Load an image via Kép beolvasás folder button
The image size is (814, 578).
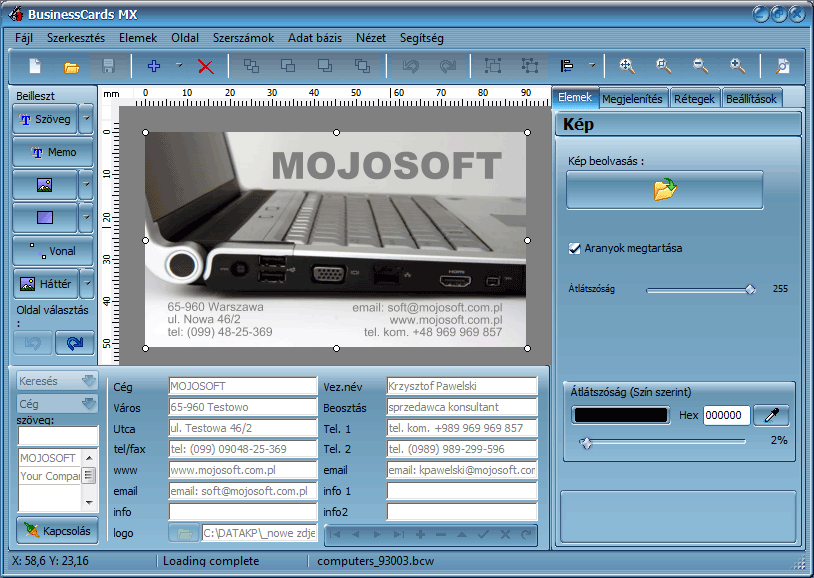[x=664, y=190]
